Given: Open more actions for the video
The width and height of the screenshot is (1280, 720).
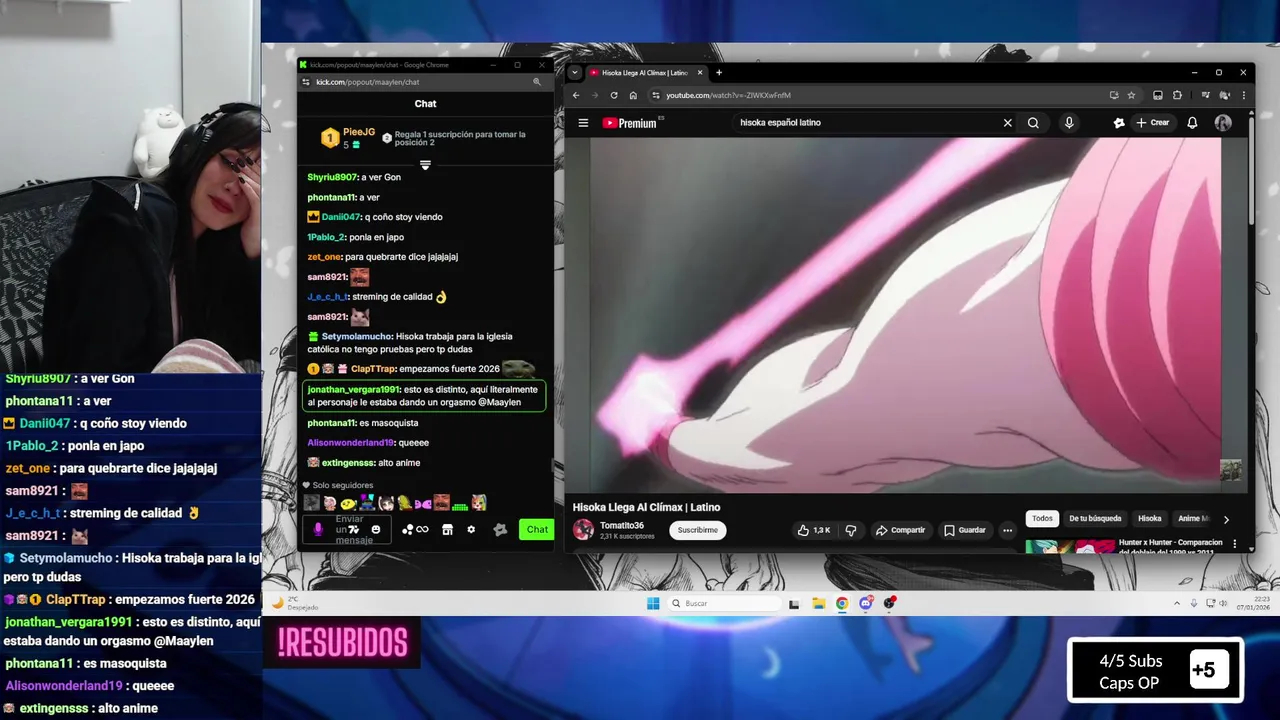Looking at the screenshot, I should point(1007,530).
